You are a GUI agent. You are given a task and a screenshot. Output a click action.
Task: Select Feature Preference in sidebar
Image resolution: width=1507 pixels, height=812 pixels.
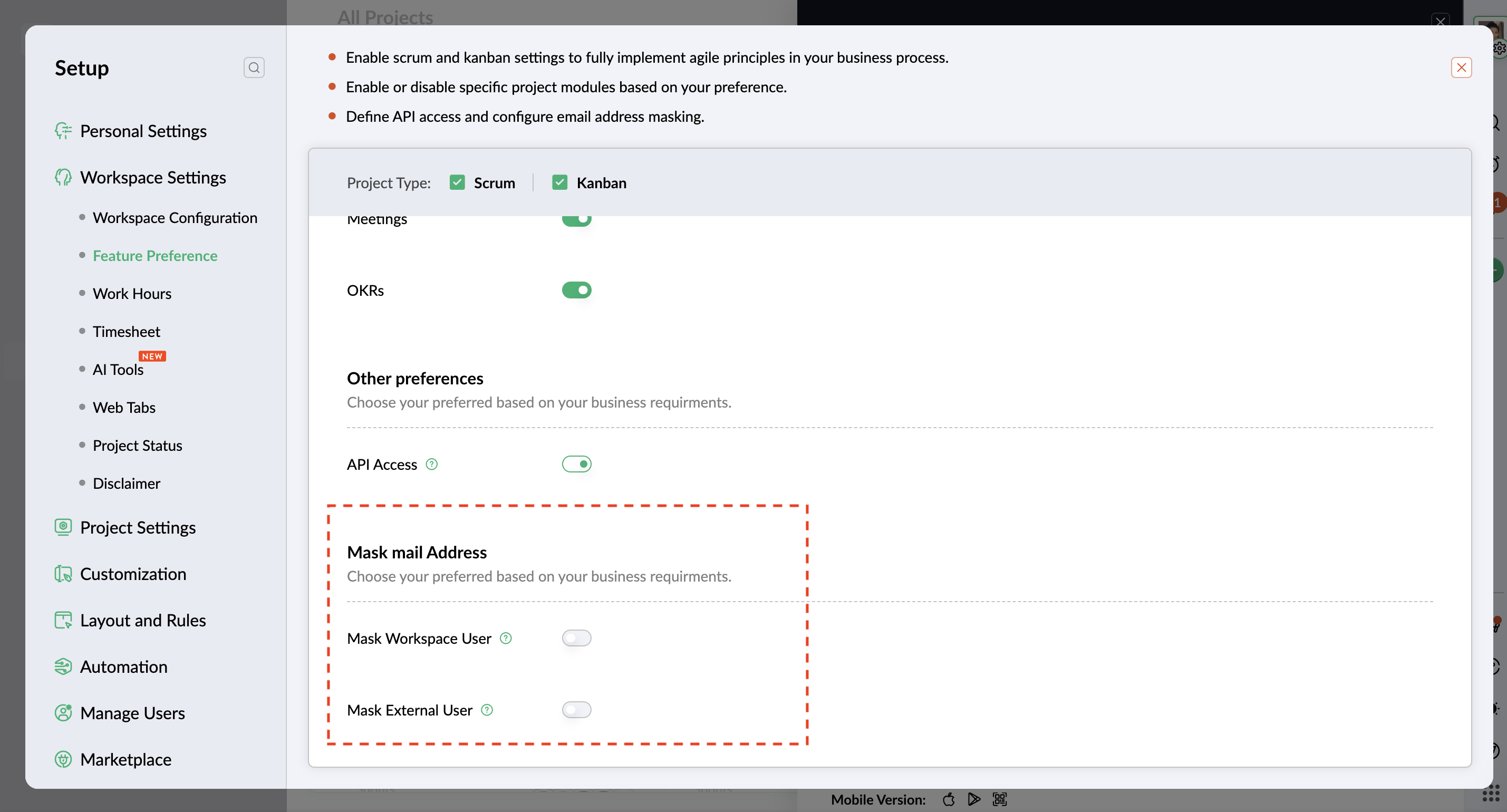[155, 255]
